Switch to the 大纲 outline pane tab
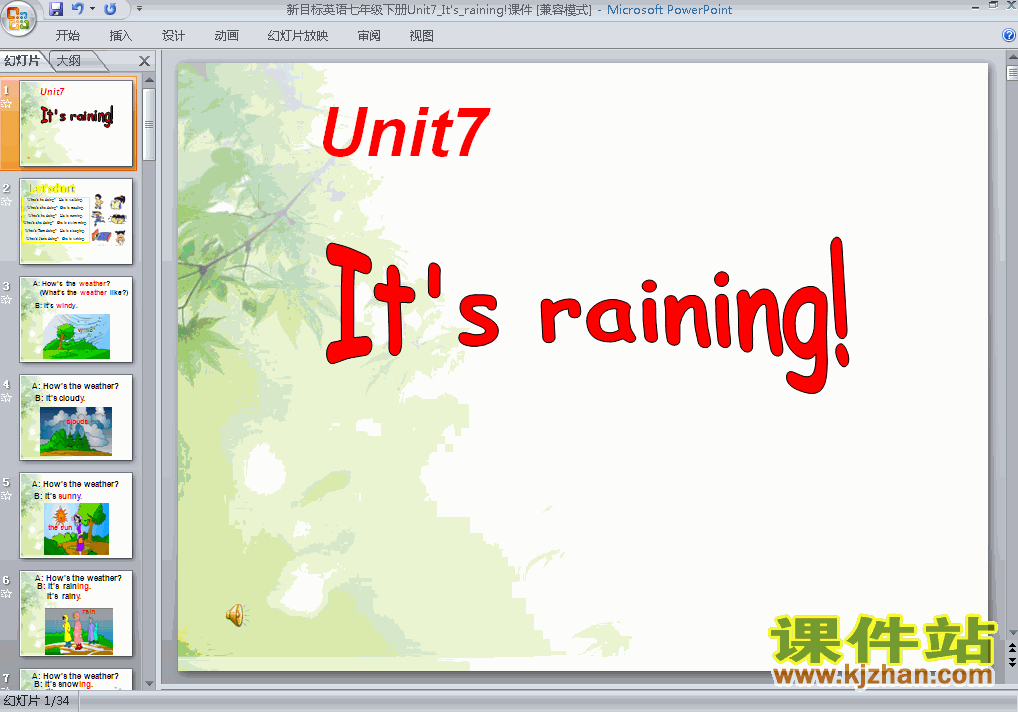Screen dimensions: 1018x712 (x=69, y=61)
